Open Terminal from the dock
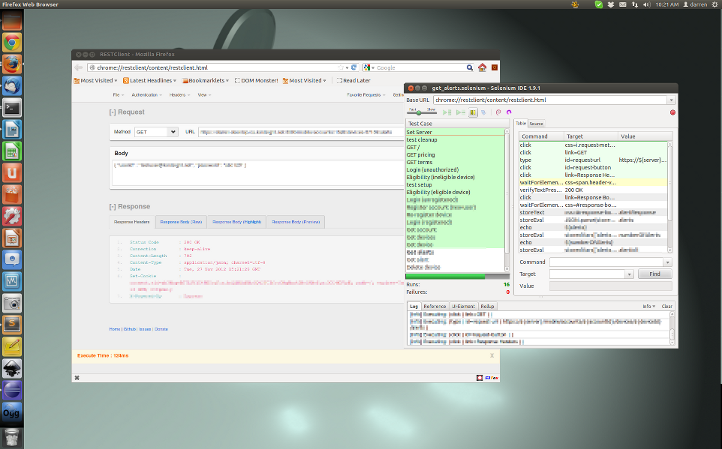Screen dimensions: 722x449 tap(12, 109)
